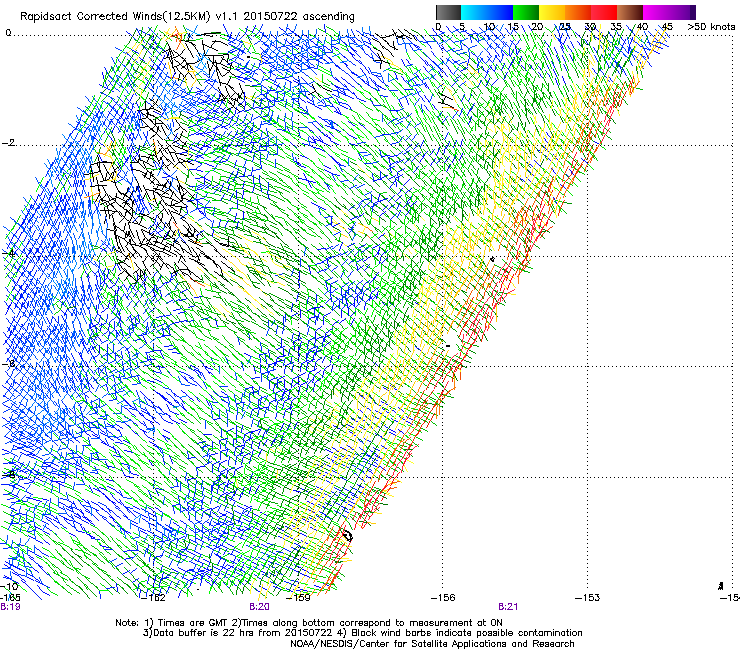Click the Rapidscat Corrected Winds title text

pyautogui.click(x=187, y=16)
